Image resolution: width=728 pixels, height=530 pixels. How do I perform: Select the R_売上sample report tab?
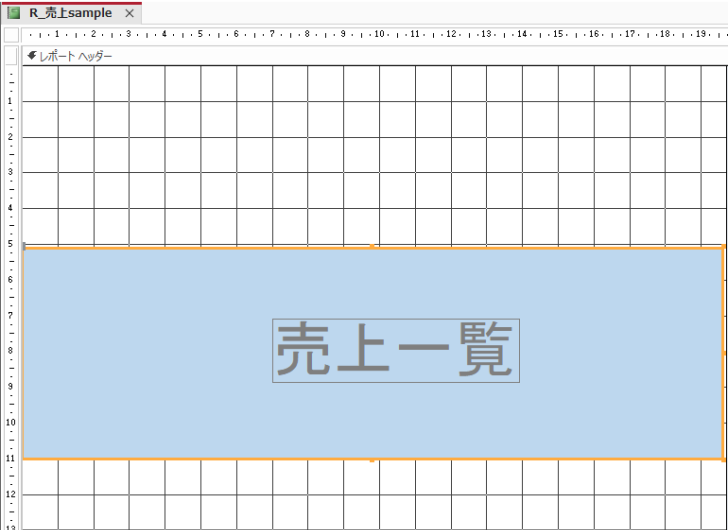71,13
